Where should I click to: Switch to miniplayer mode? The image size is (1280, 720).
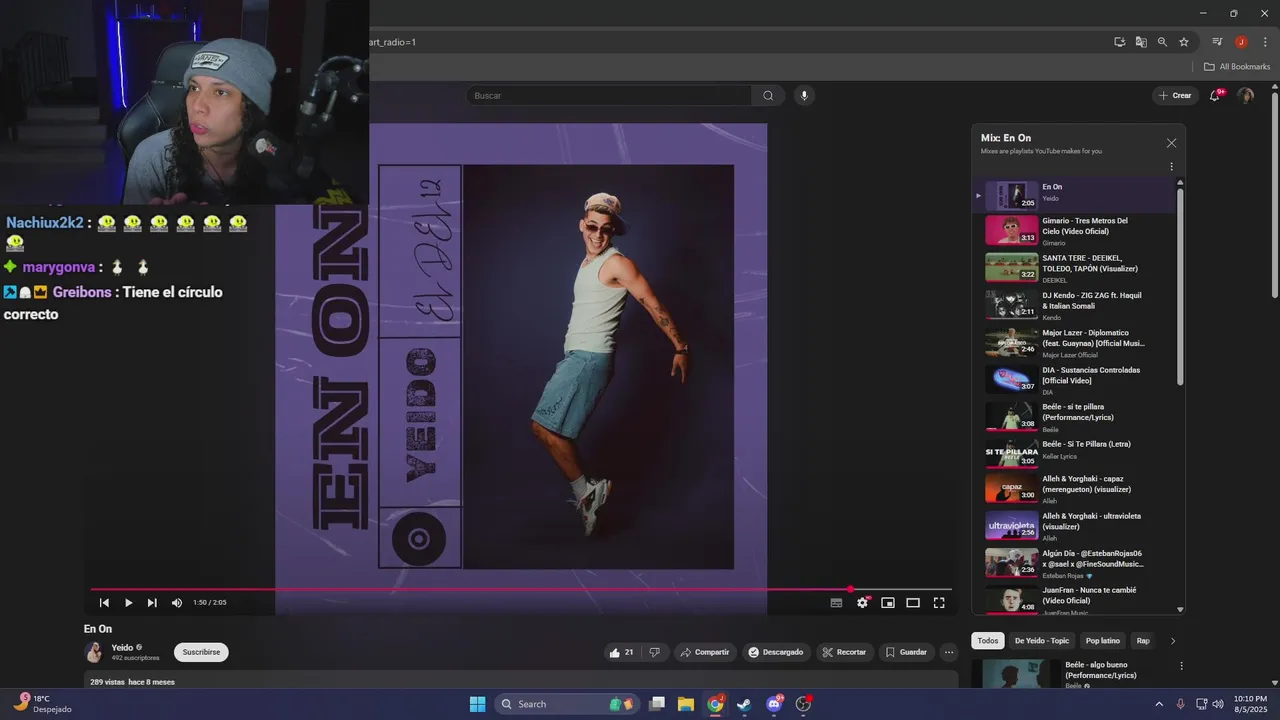[x=887, y=603]
